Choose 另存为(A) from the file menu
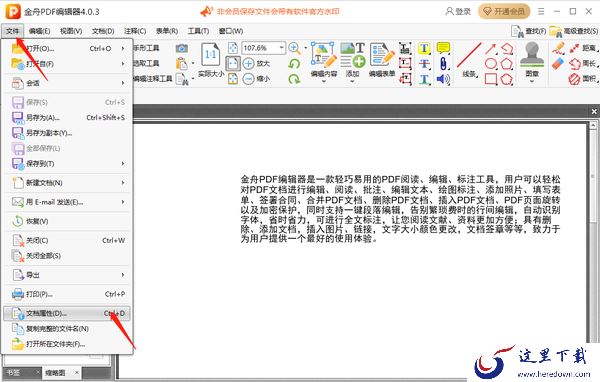This screenshot has height=382, width=600. pyautogui.click(x=67, y=118)
